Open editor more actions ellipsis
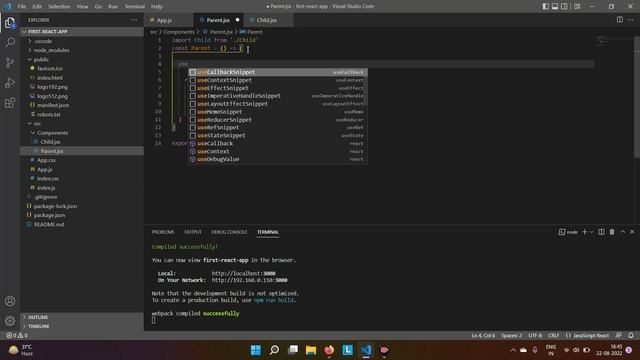 pyautogui.click(x=631, y=20)
